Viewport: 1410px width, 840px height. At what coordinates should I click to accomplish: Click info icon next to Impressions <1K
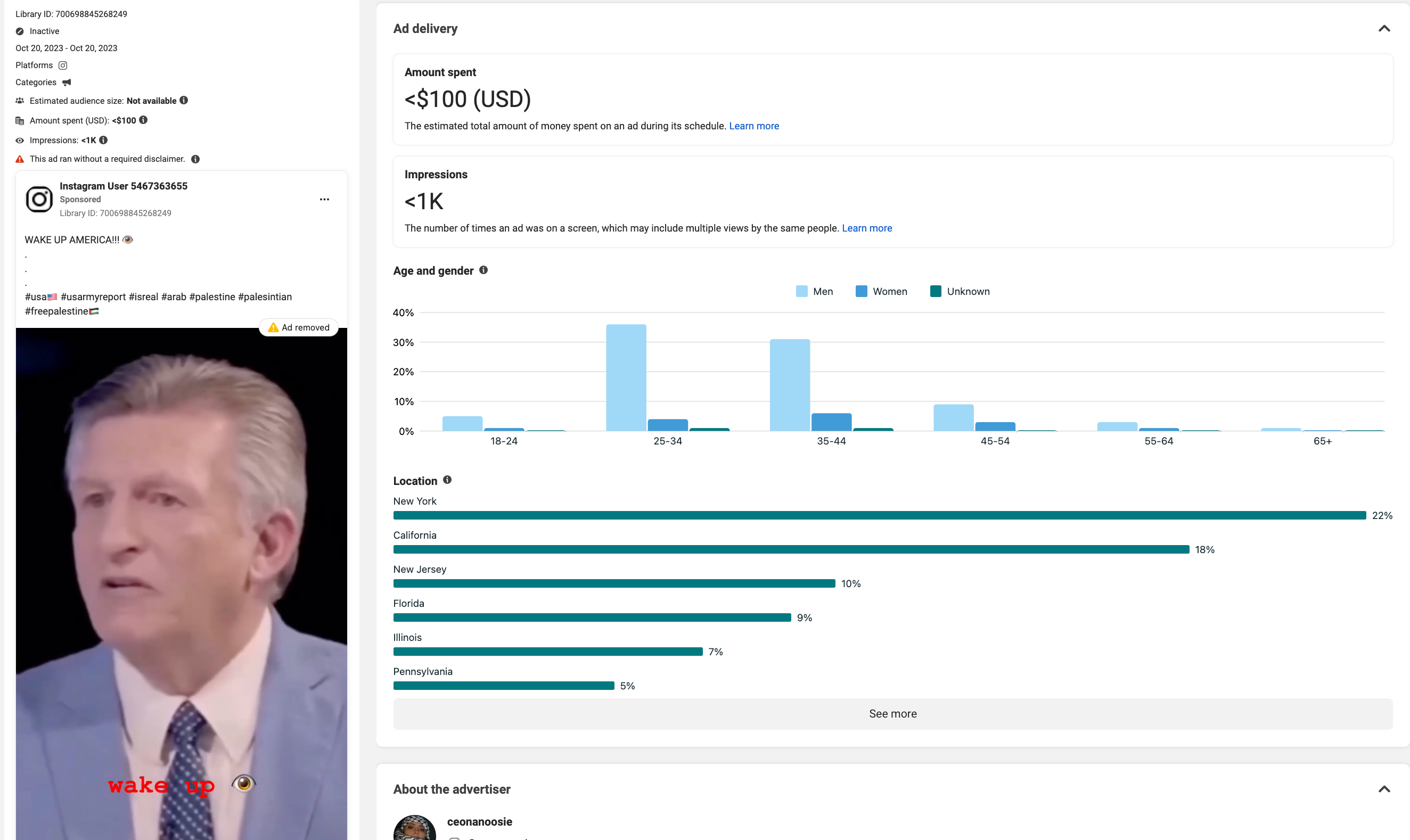(x=103, y=140)
